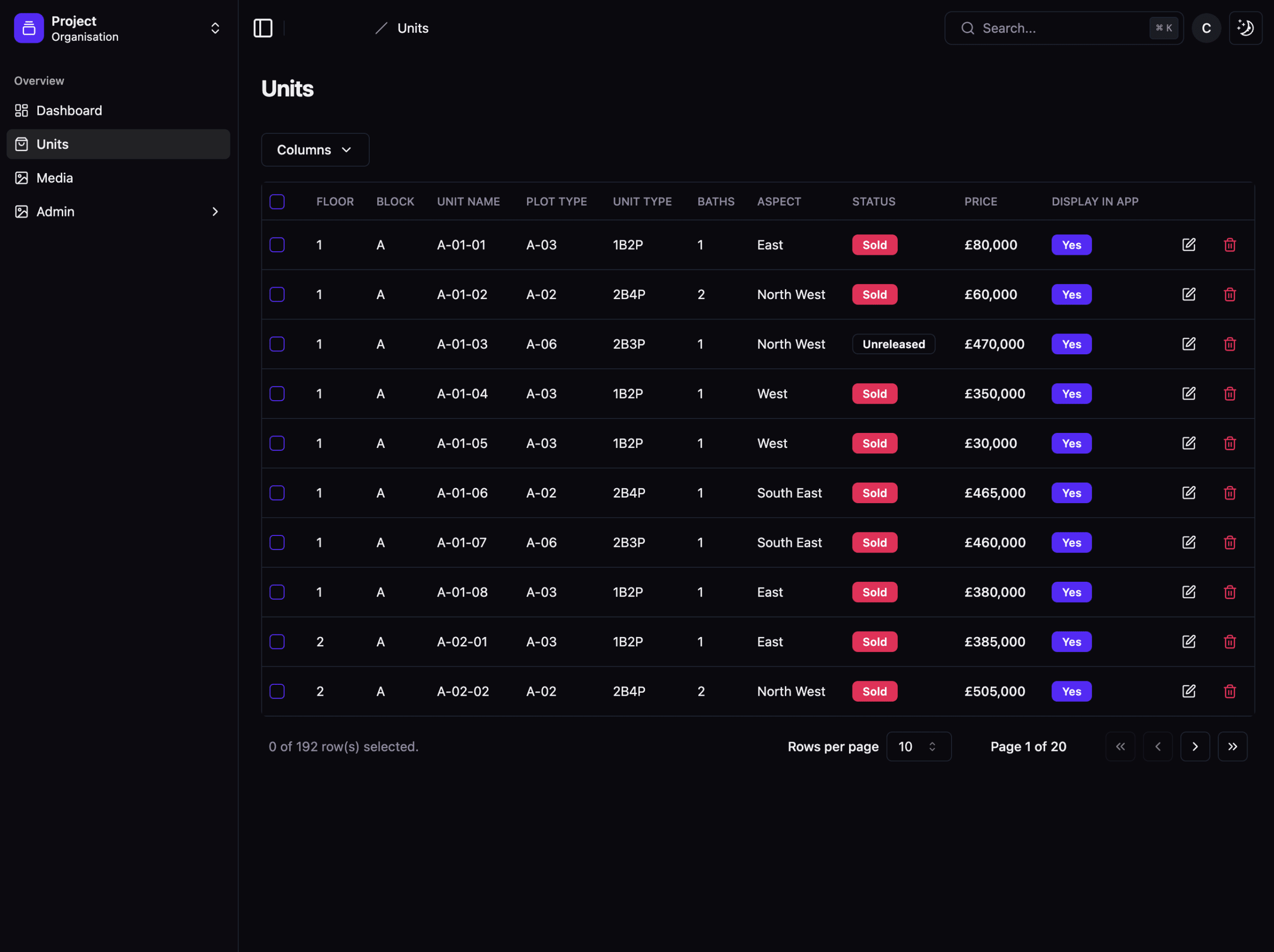Go to last page double-chevron
Image resolution: width=1274 pixels, height=952 pixels.
[1232, 746]
